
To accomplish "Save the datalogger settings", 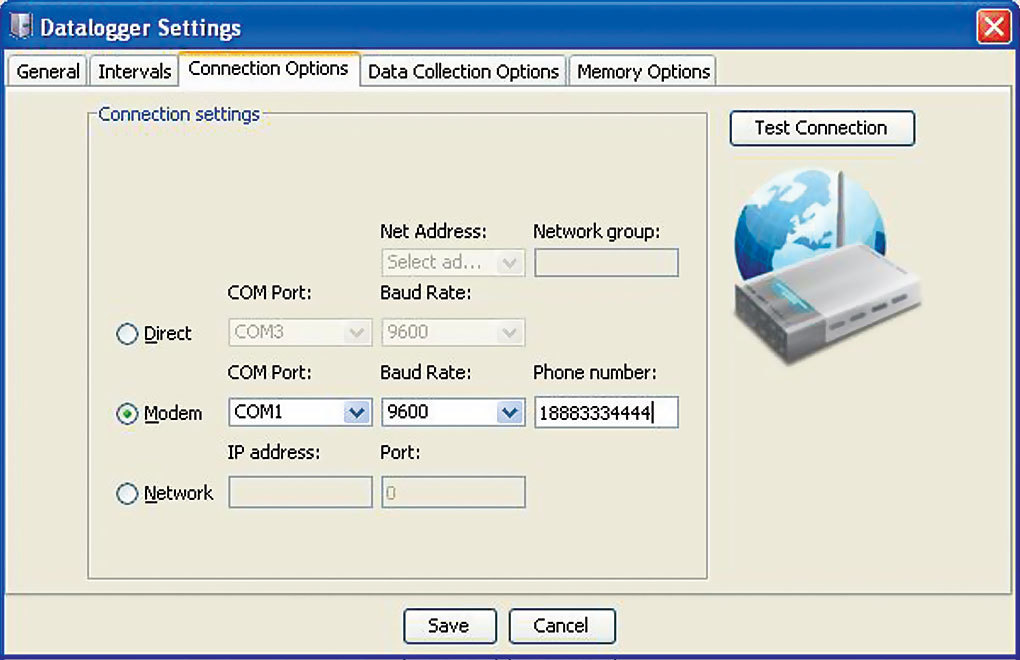I will click(450, 626).
